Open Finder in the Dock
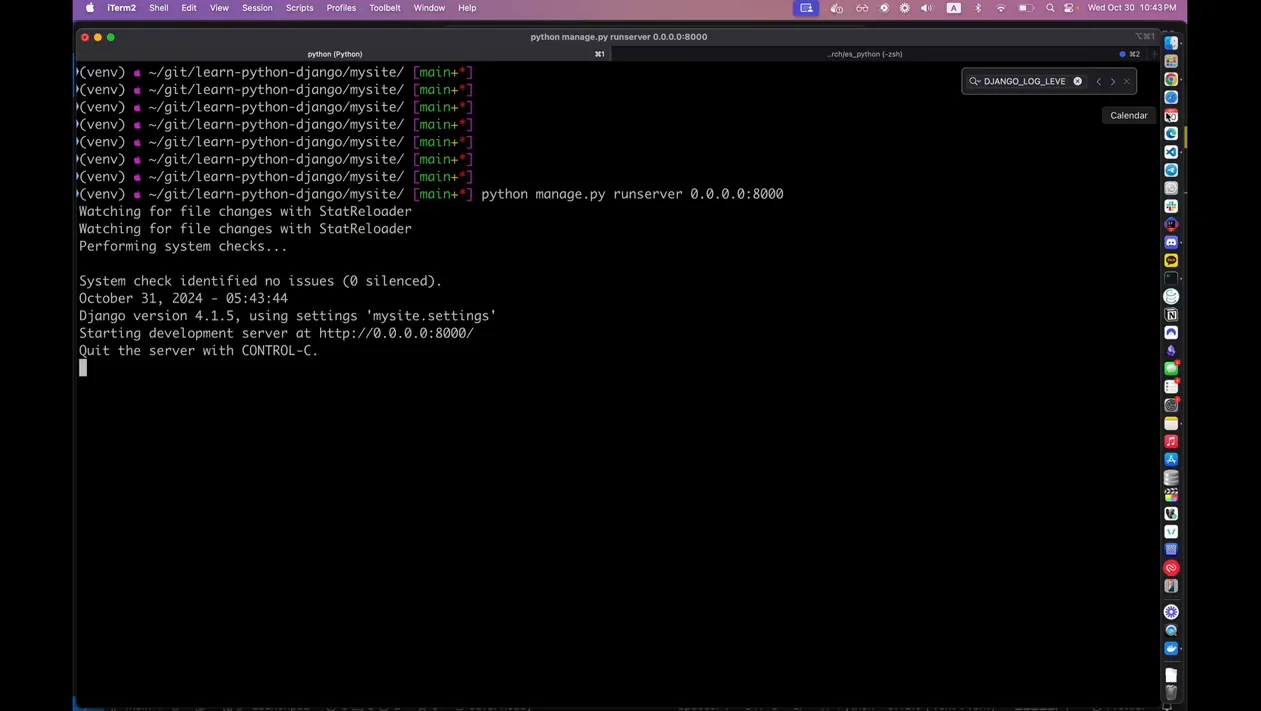Image resolution: width=1261 pixels, height=711 pixels. click(x=1171, y=43)
